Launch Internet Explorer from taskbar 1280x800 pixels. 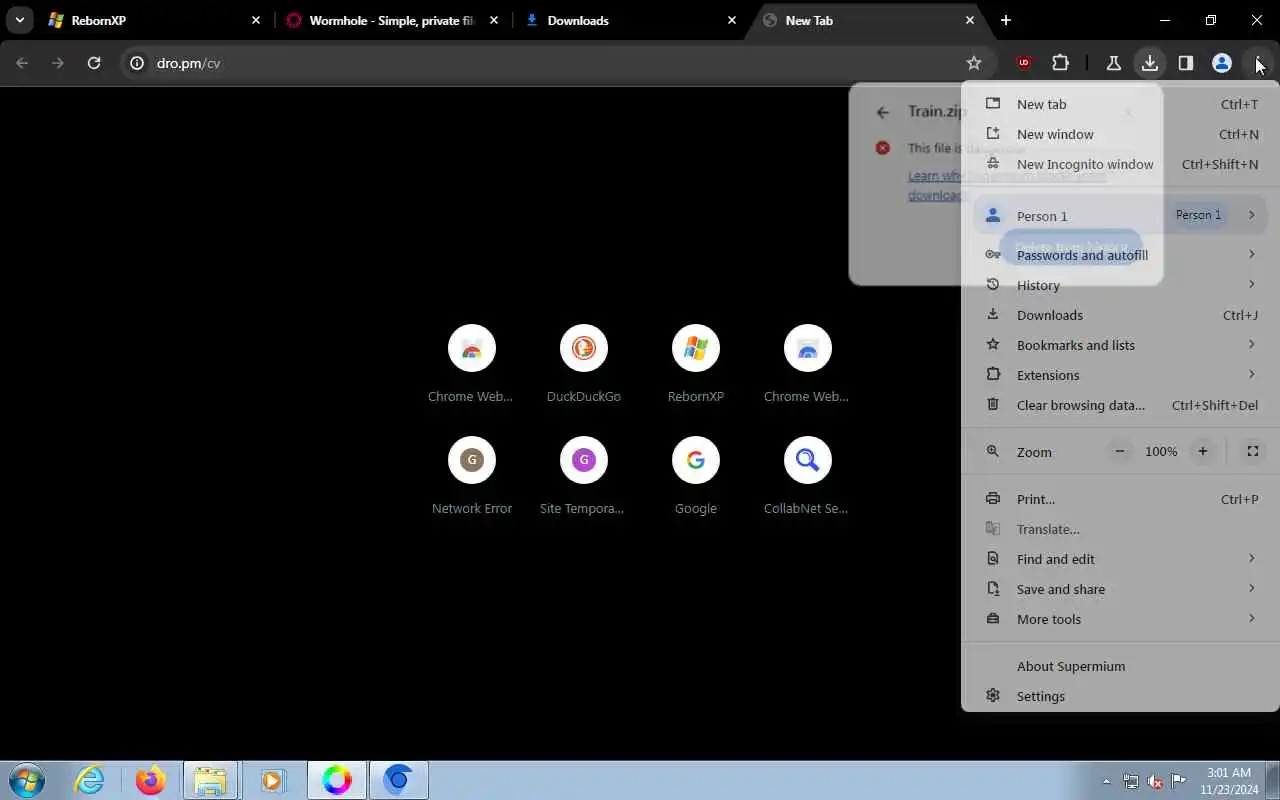click(x=90, y=780)
